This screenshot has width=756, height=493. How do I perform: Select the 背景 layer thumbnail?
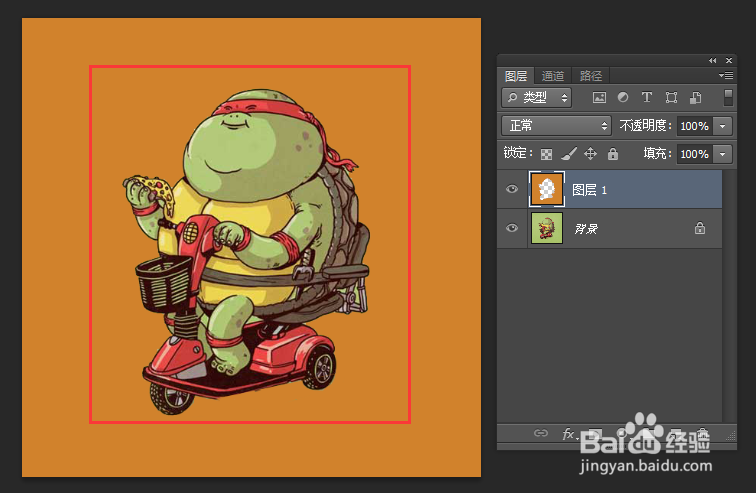(x=547, y=228)
